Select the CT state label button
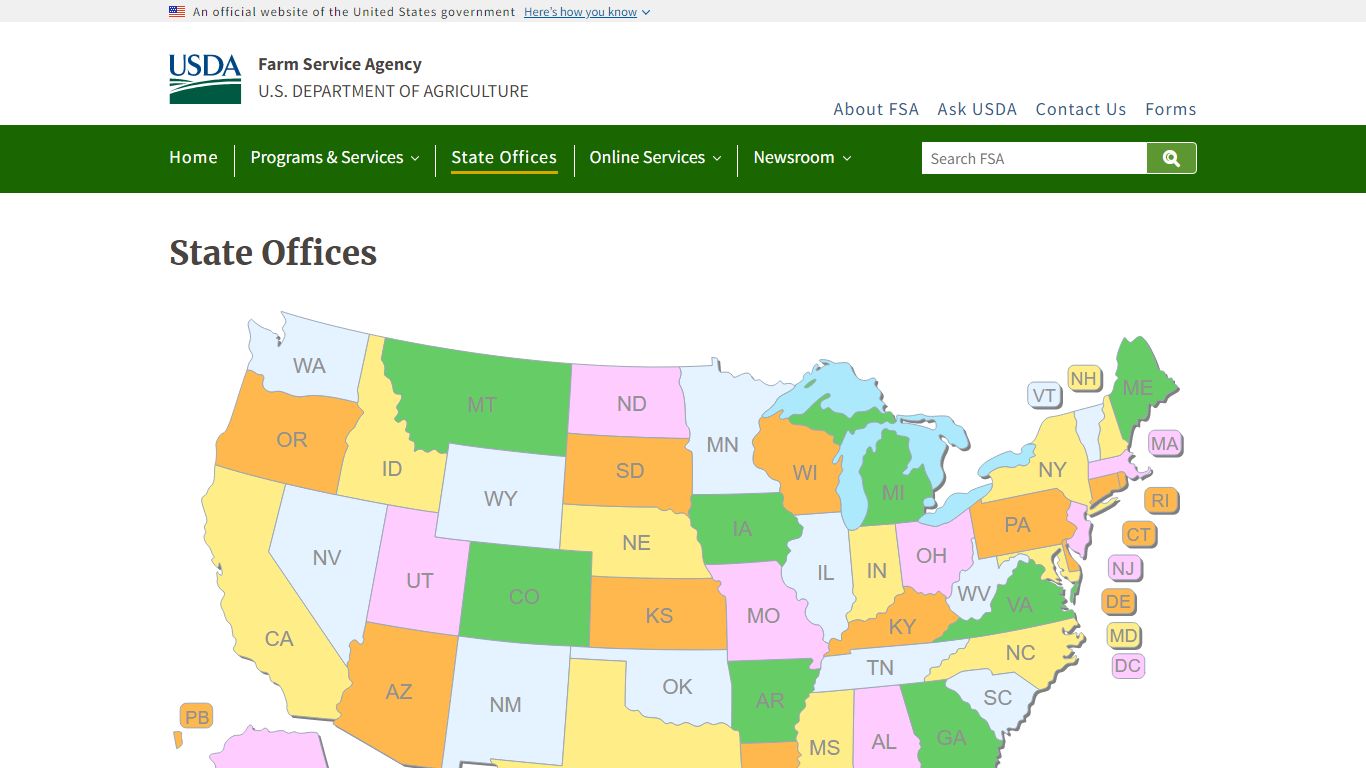This screenshot has height=768, width=1366. (1139, 535)
